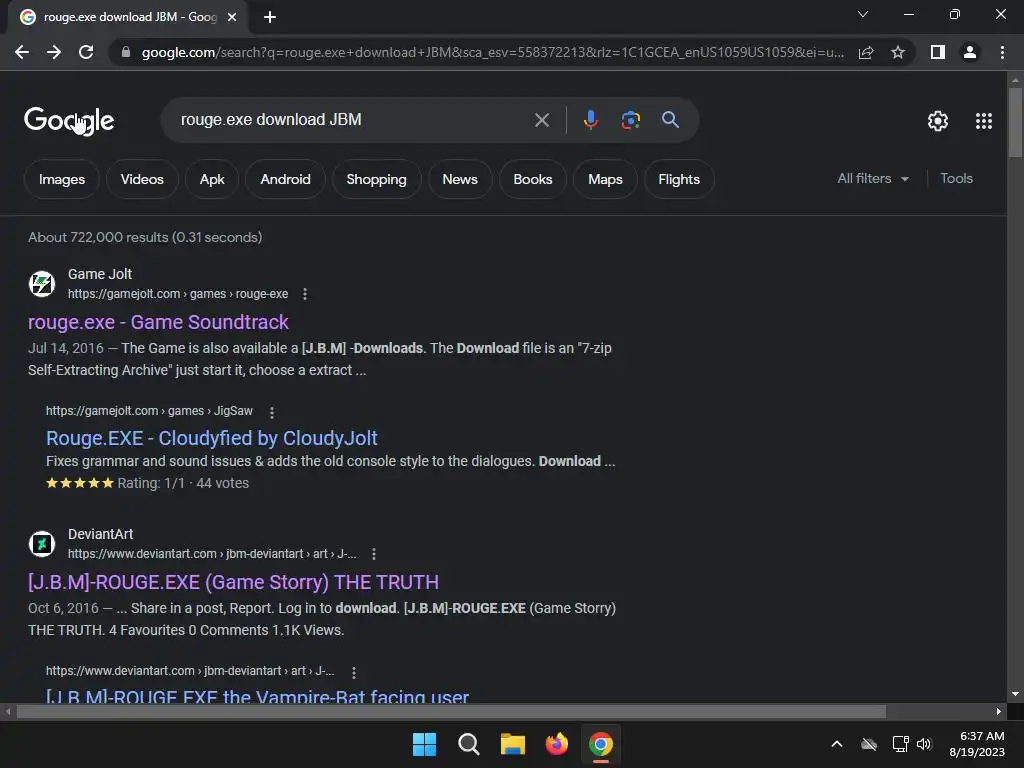
Task: Share this page using the share icon
Action: pyautogui.click(x=866, y=52)
